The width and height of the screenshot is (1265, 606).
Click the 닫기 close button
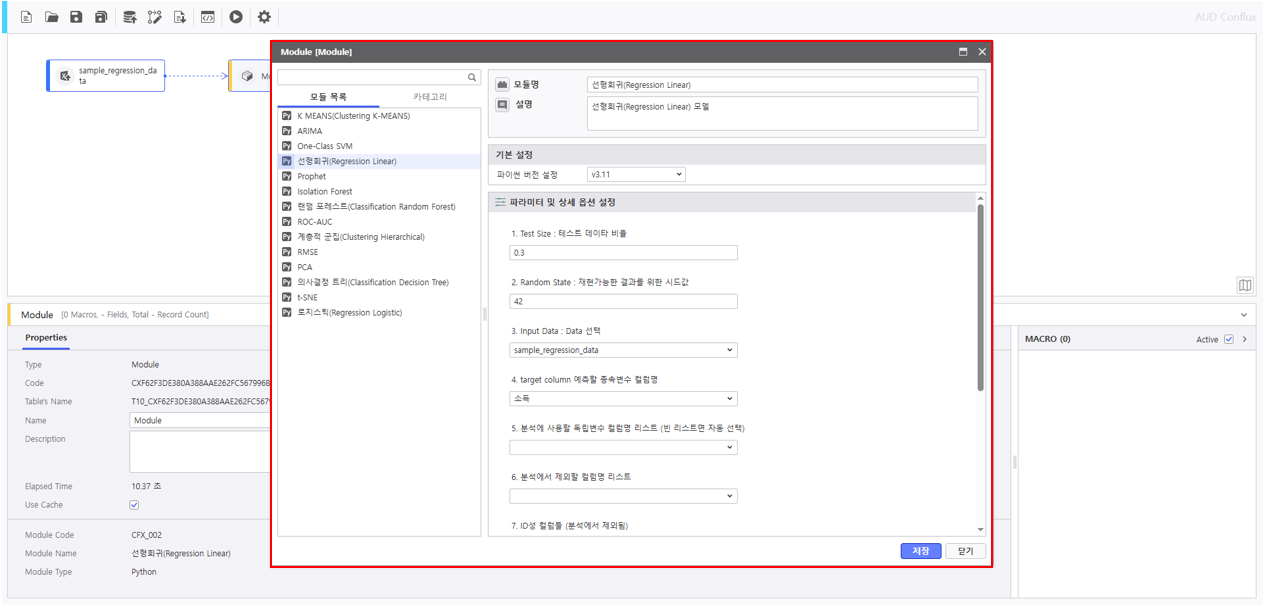tap(965, 551)
